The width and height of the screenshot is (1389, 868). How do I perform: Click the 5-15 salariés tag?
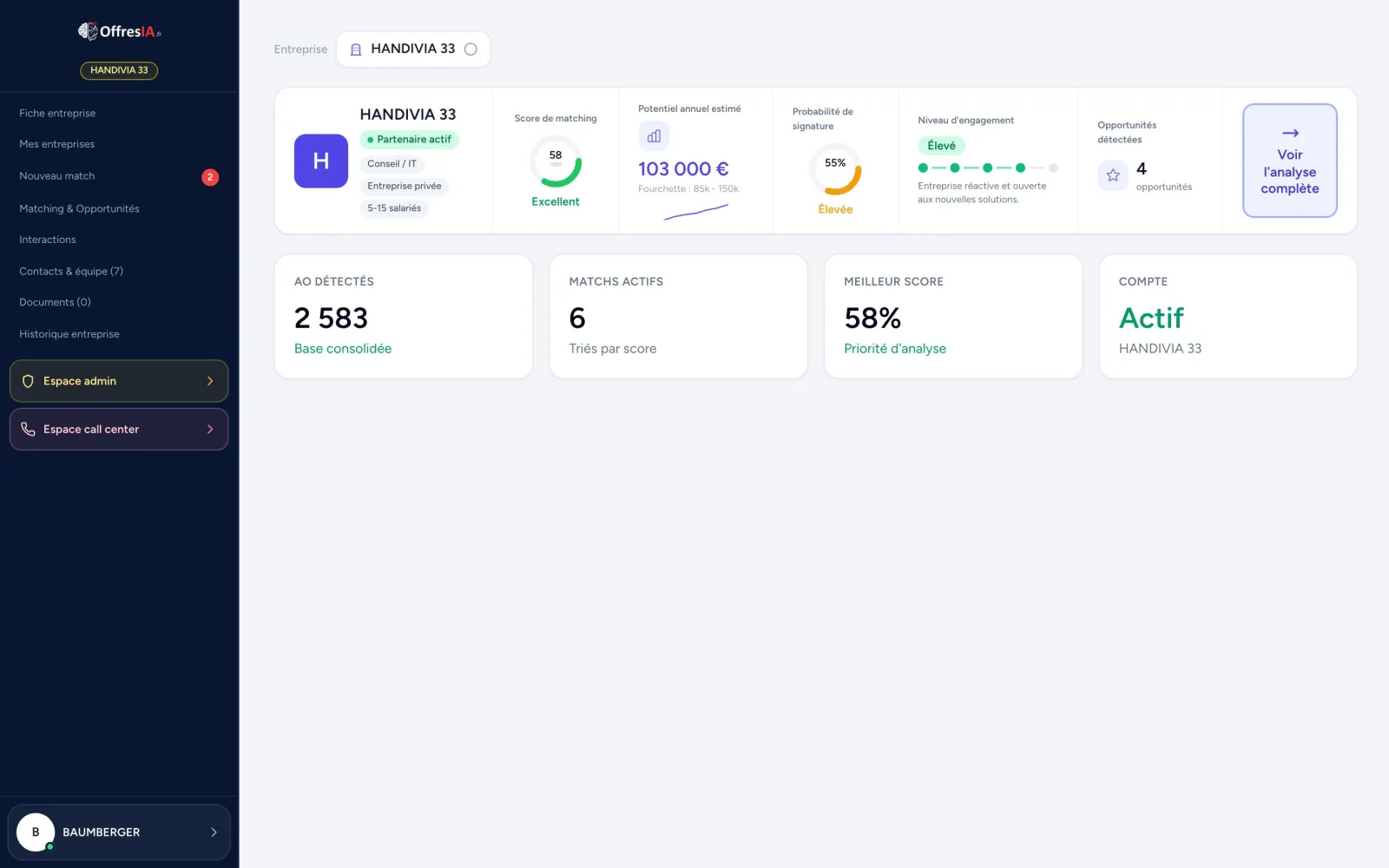coord(394,208)
